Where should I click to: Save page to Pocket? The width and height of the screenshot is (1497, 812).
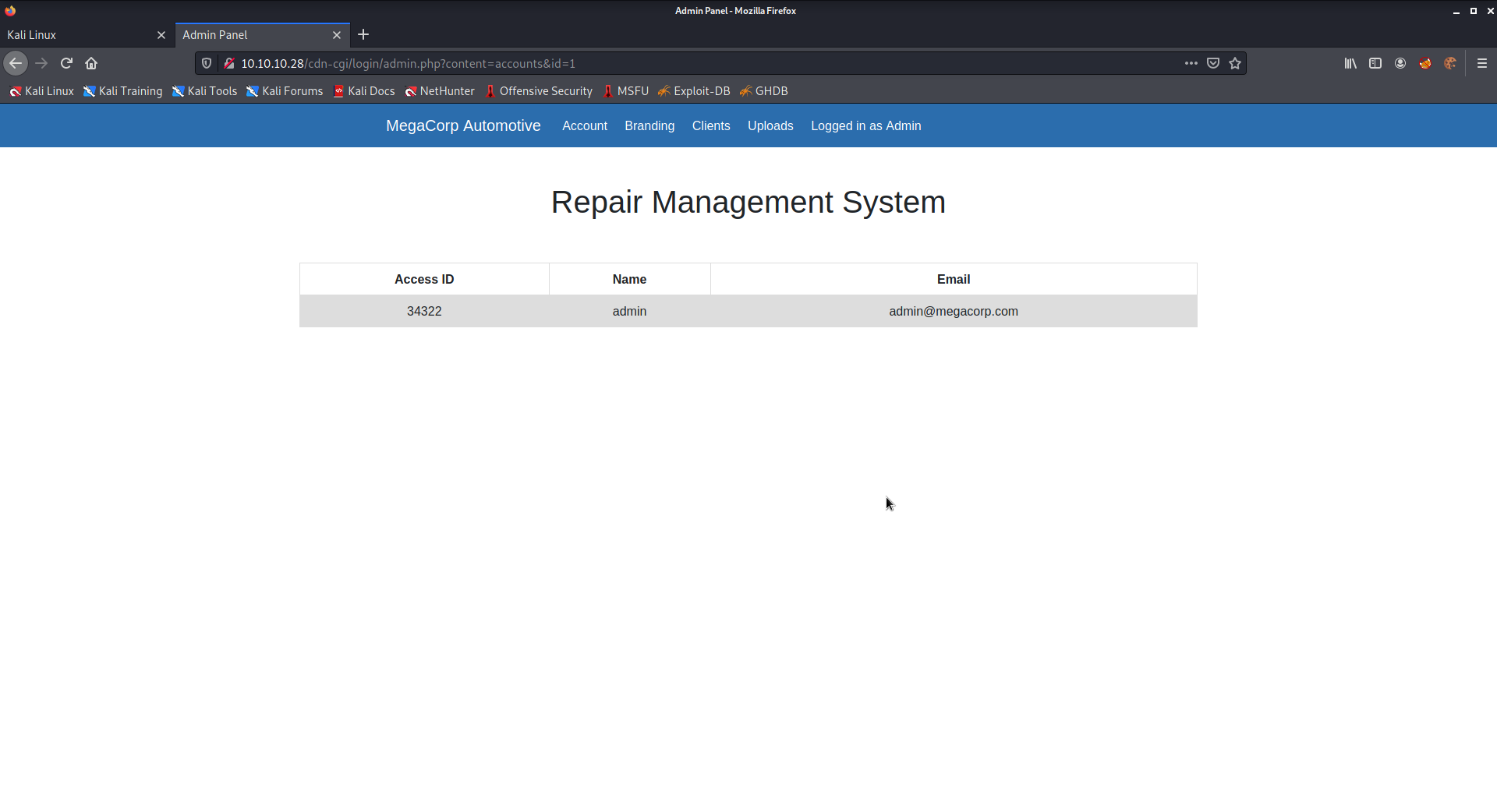(x=1213, y=63)
